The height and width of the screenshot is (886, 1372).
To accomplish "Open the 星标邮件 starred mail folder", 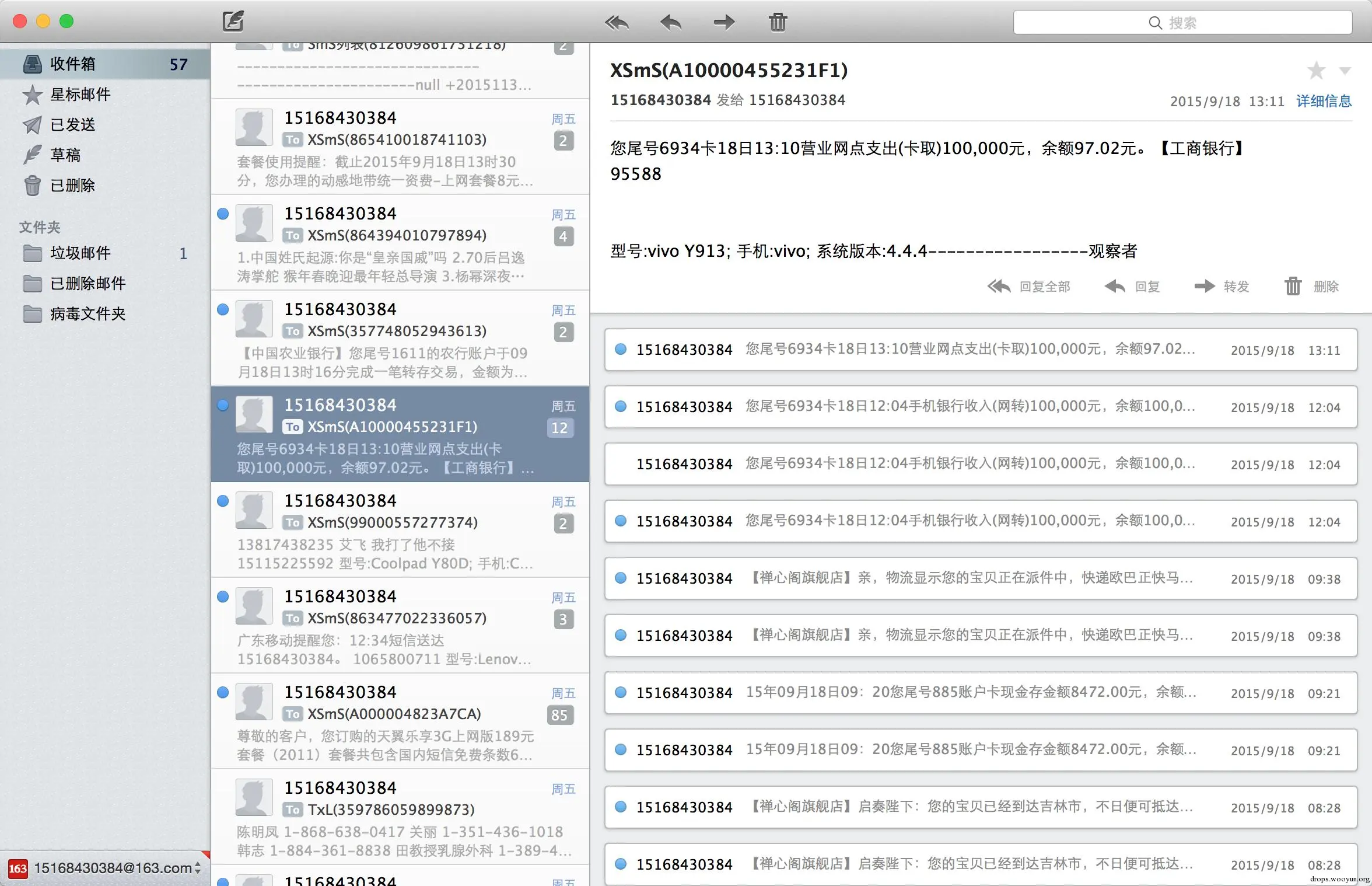I will pos(80,95).
